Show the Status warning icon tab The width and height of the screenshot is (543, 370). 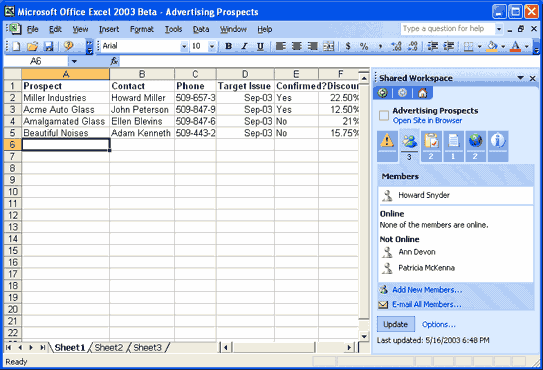click(387, 146)
